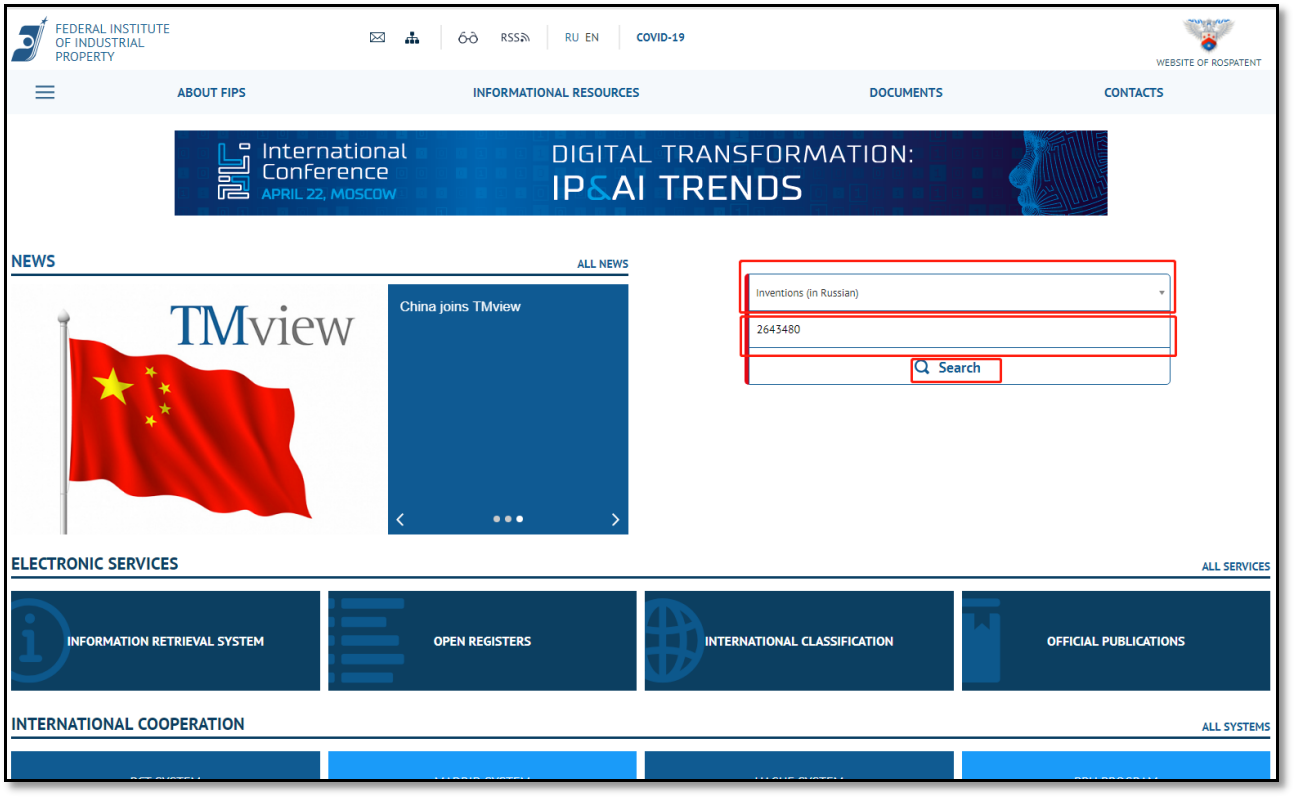Open the RSS feed link
Image resolution: width=1297 pixels, height=799 pixels.
515,38
